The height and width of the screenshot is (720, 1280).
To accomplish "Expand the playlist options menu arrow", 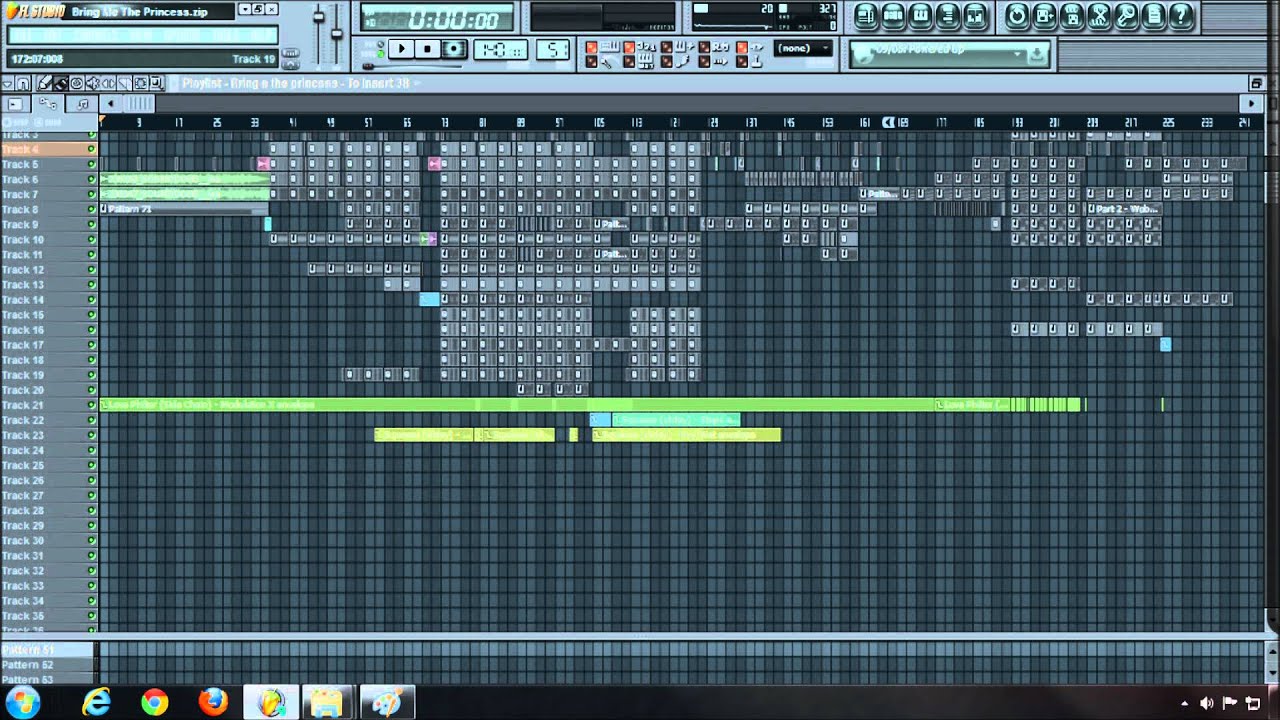I will [8, 84].
